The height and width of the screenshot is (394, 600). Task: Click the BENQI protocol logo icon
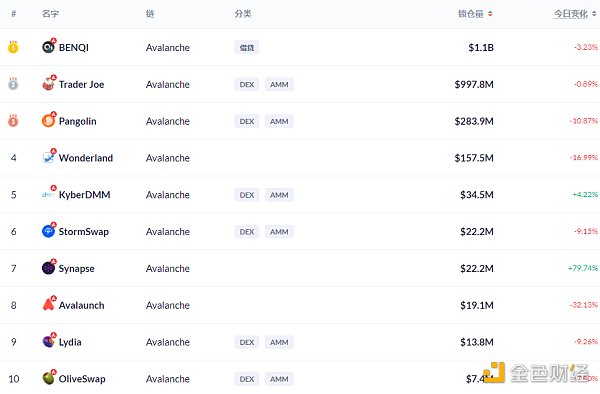tap(48, 47)
